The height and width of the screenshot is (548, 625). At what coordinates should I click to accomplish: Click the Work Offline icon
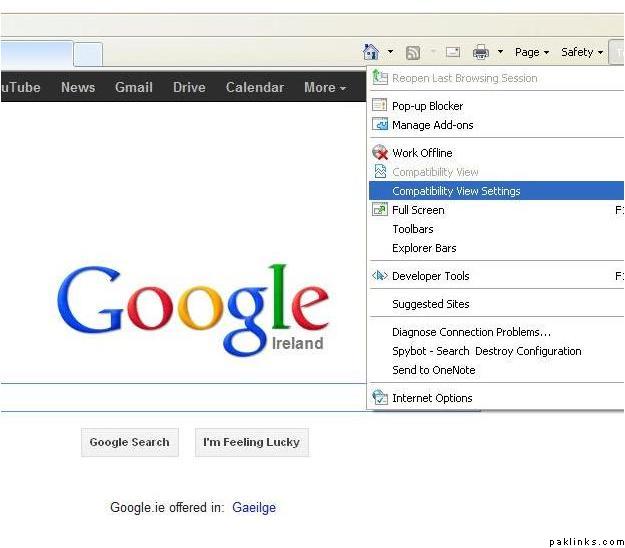point(380,153)
